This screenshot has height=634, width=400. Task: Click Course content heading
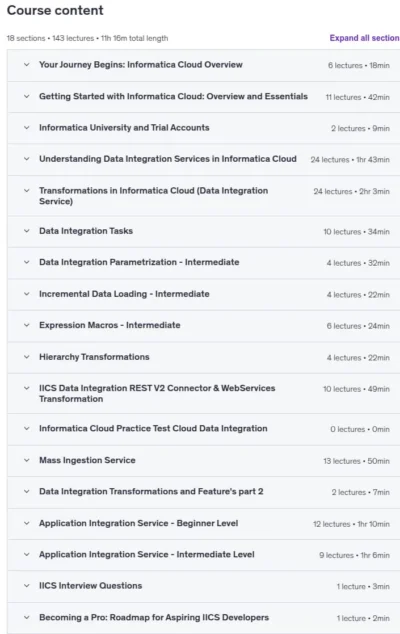point(55,10)
